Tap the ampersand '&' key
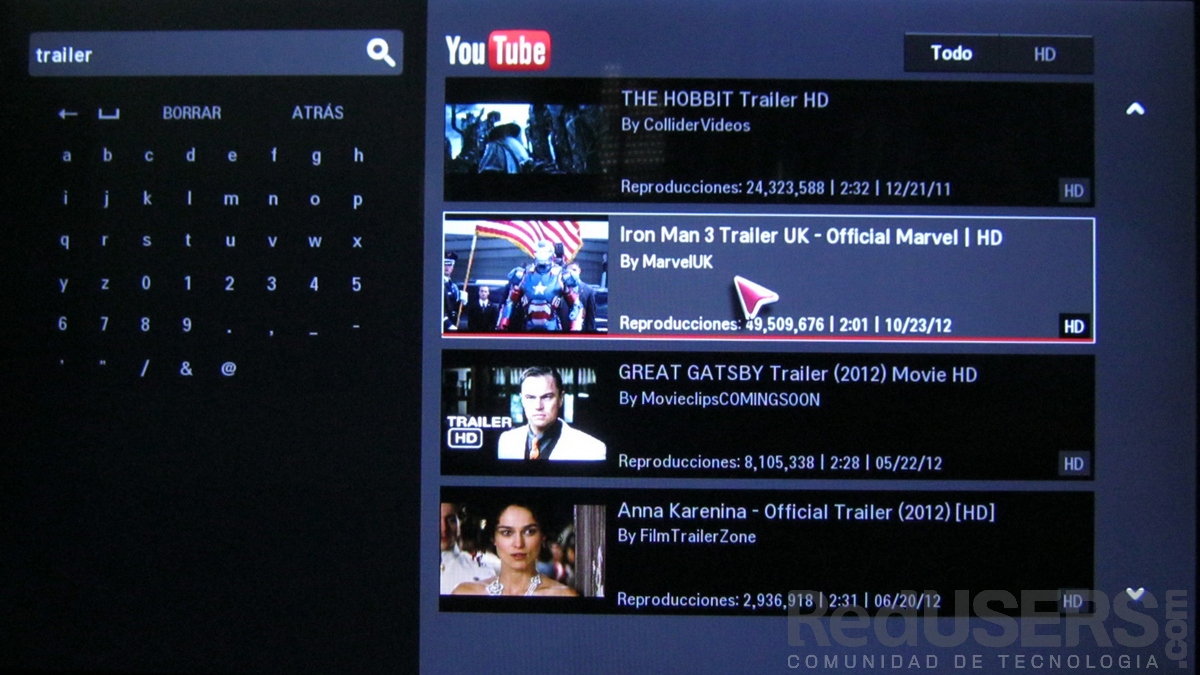This screenshot has height=675, width=1200. [186, 368]
